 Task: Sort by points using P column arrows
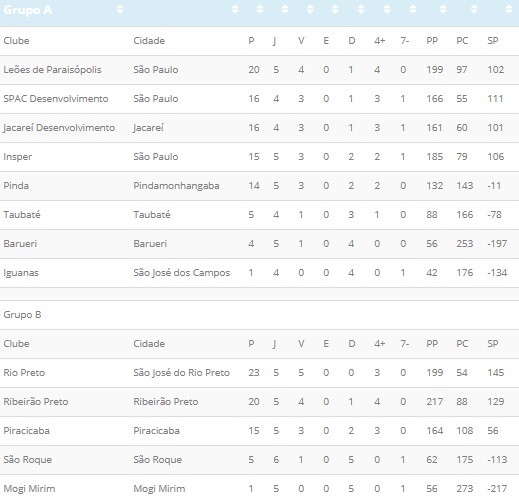(260, 9)
